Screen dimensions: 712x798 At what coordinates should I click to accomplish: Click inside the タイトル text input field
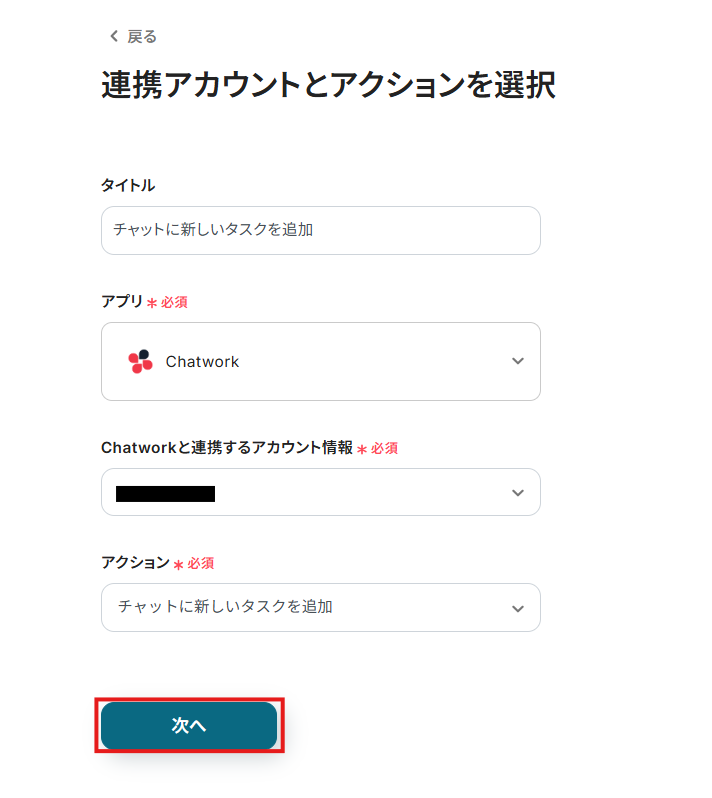pyautogui.click(x=320, y=230)
